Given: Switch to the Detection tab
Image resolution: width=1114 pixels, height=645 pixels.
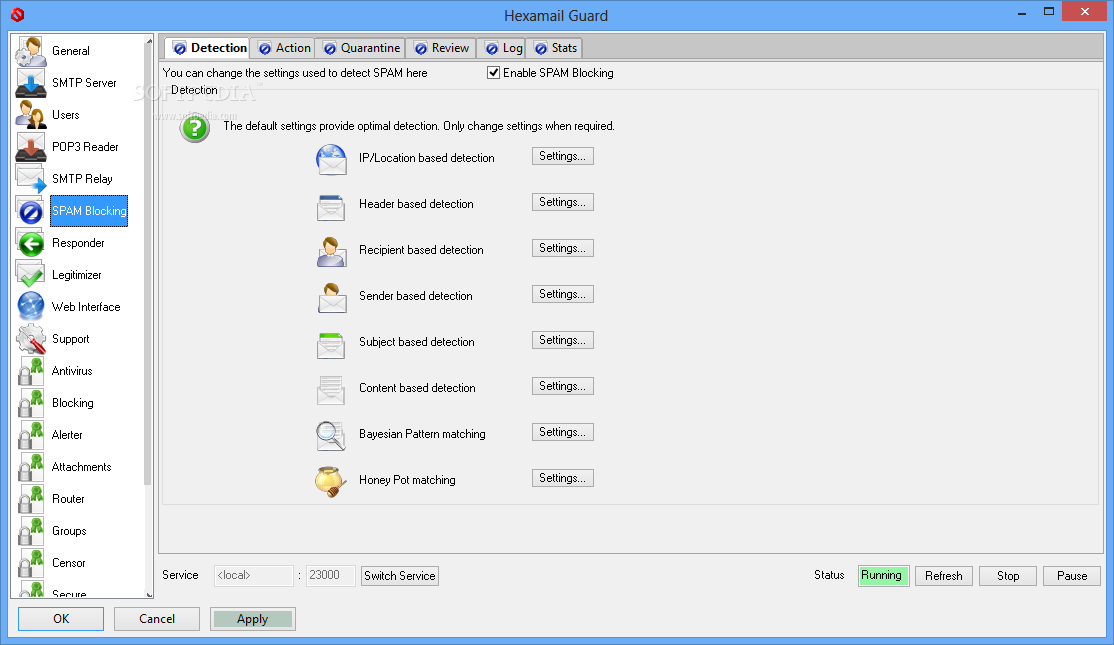Looking at the screenshot, I should click(207, 48).
